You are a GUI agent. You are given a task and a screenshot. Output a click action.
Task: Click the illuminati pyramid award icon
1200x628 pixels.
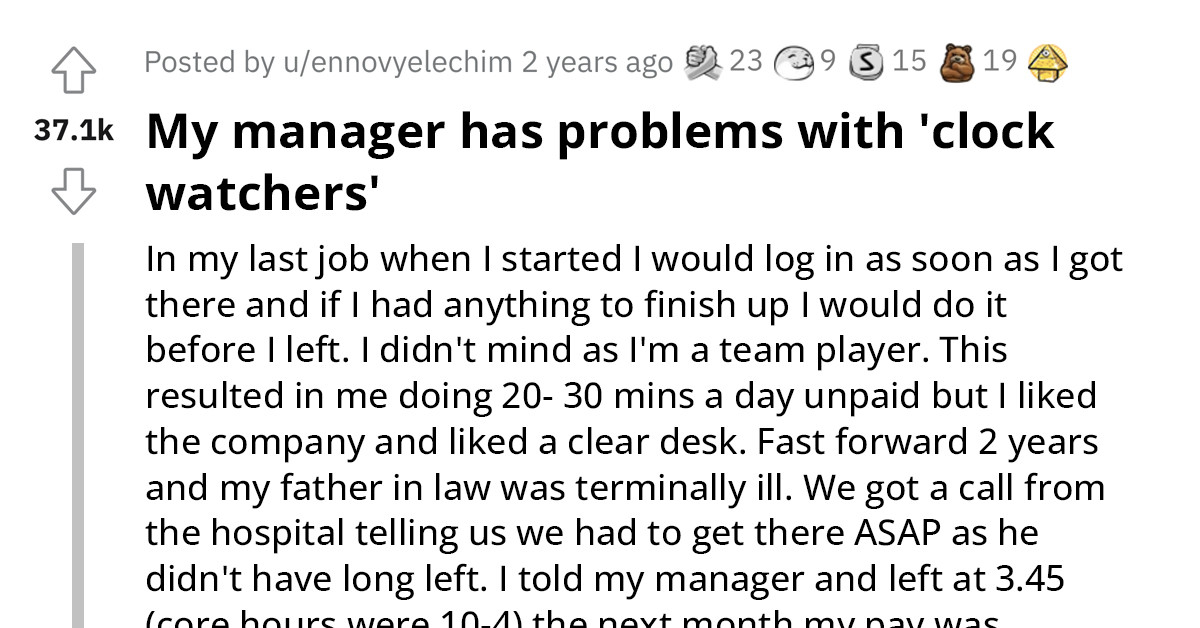click(1046, 62)
